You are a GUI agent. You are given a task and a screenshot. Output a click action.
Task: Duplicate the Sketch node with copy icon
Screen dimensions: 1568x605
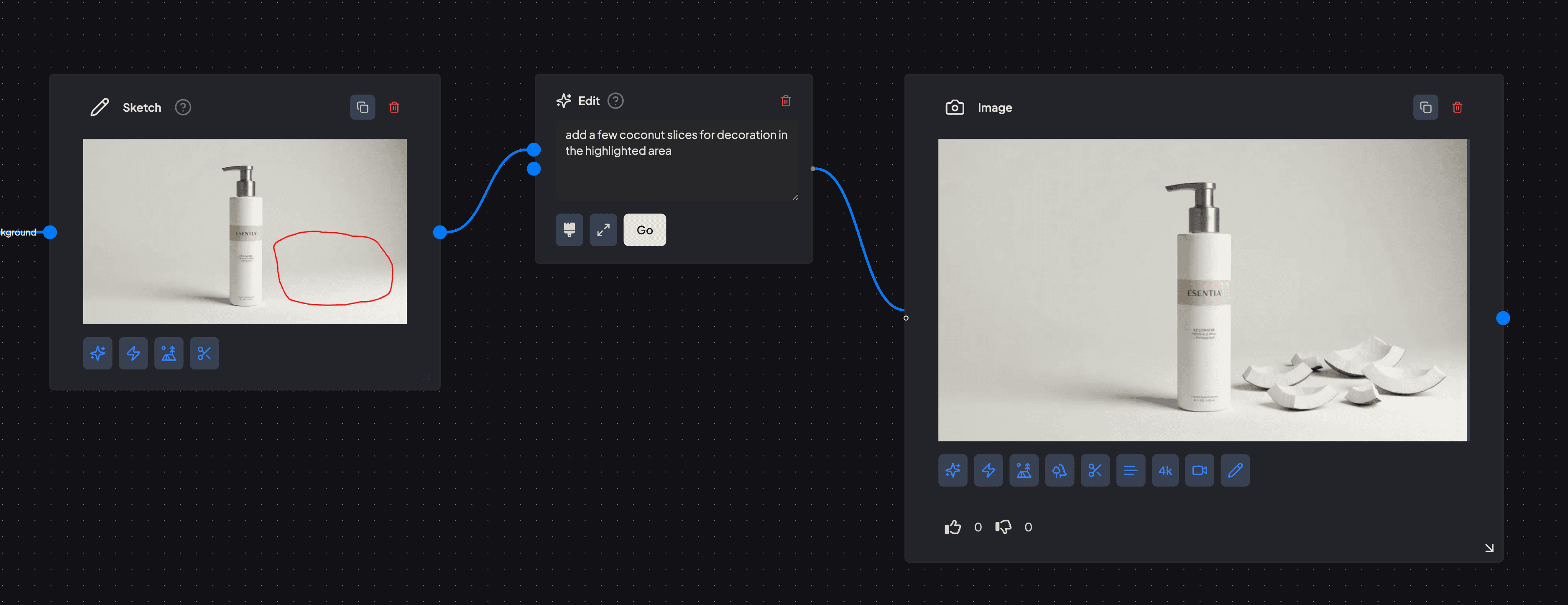pyautogui.click(x=362, y=107)
